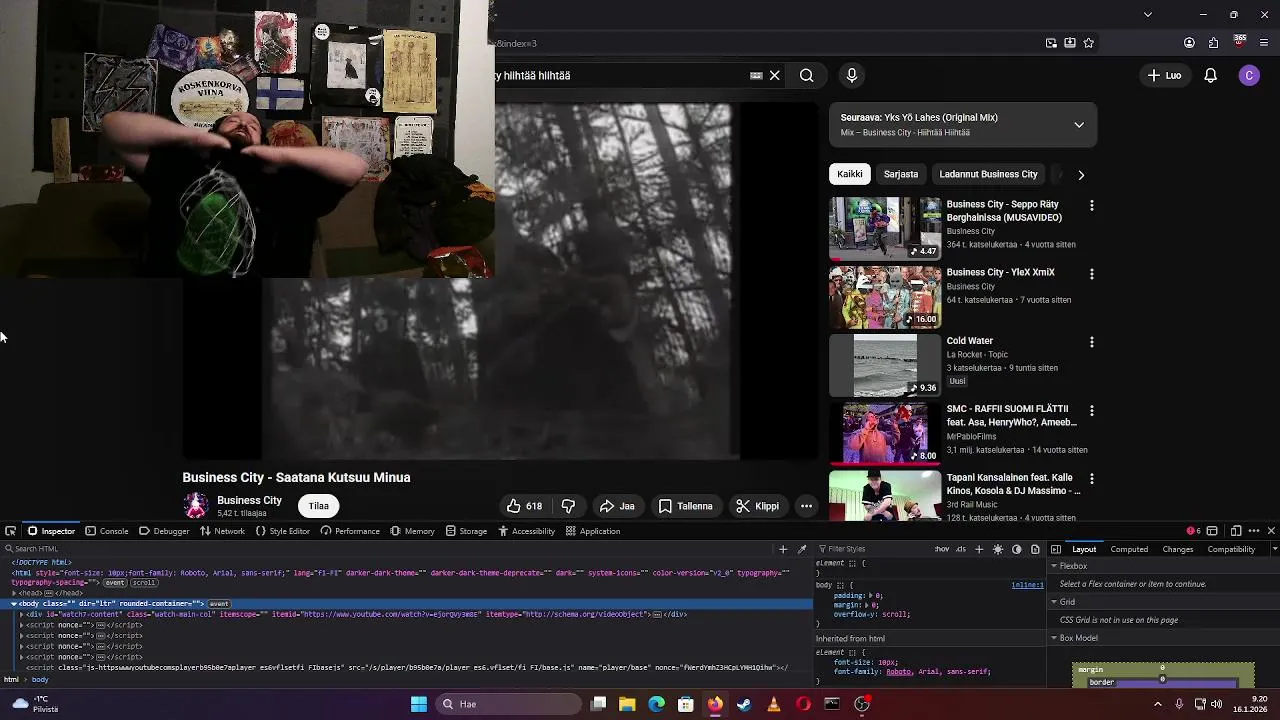The height and width of the screenshot is (720, 1280).
Task: Clear the YouTube search box with X
Action: click(x=774, y=75)
